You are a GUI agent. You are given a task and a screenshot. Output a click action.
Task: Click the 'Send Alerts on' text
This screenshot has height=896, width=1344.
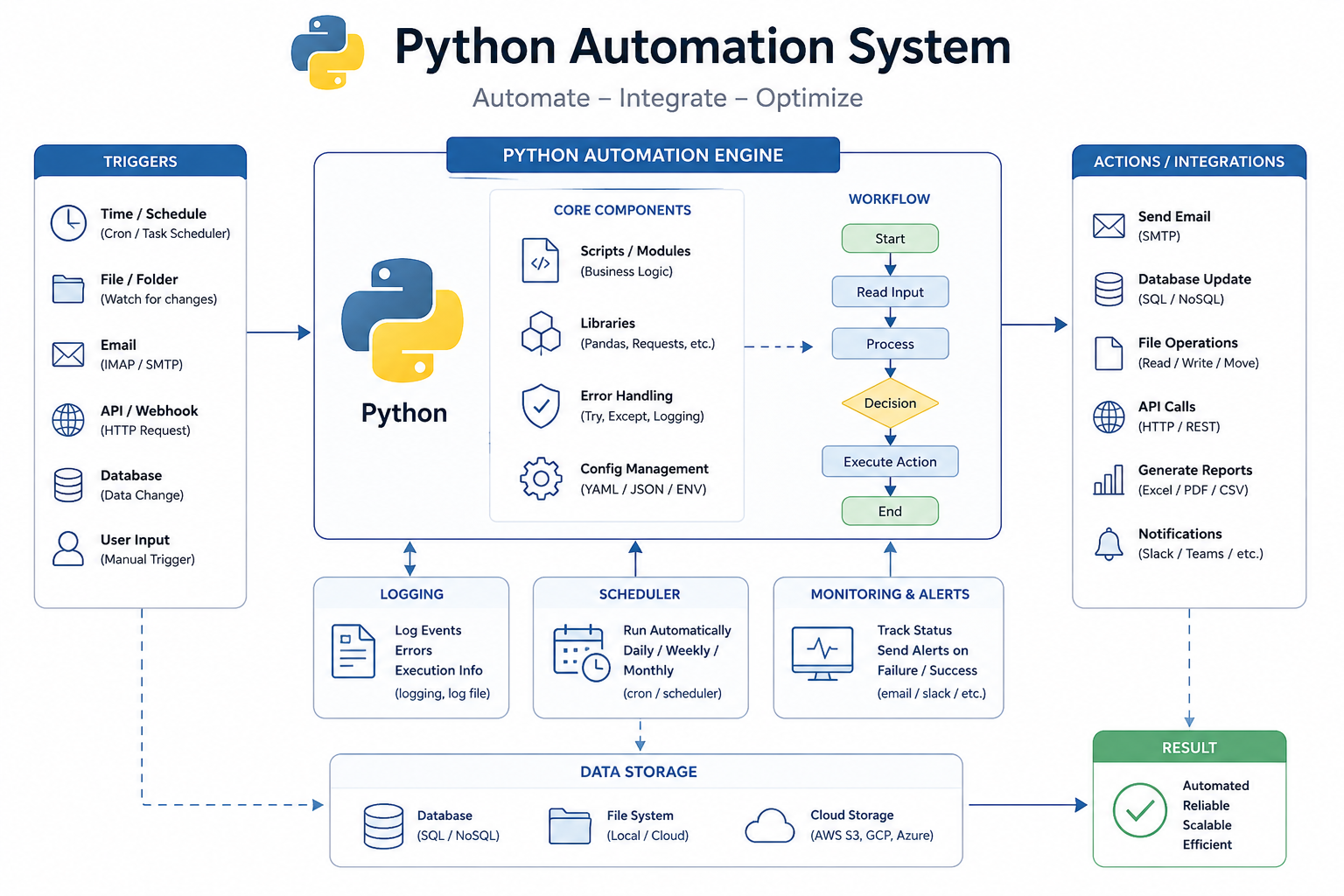[922, 650]
